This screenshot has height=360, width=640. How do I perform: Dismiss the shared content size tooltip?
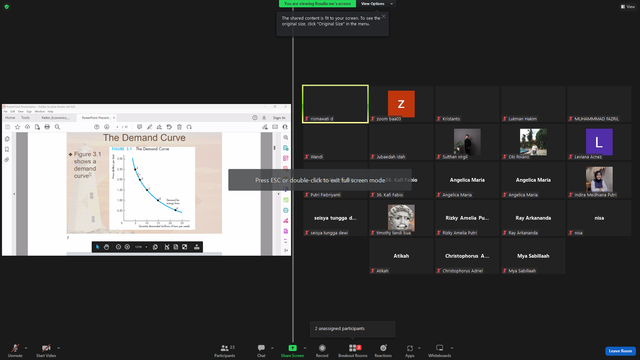(x=383, y=16)
